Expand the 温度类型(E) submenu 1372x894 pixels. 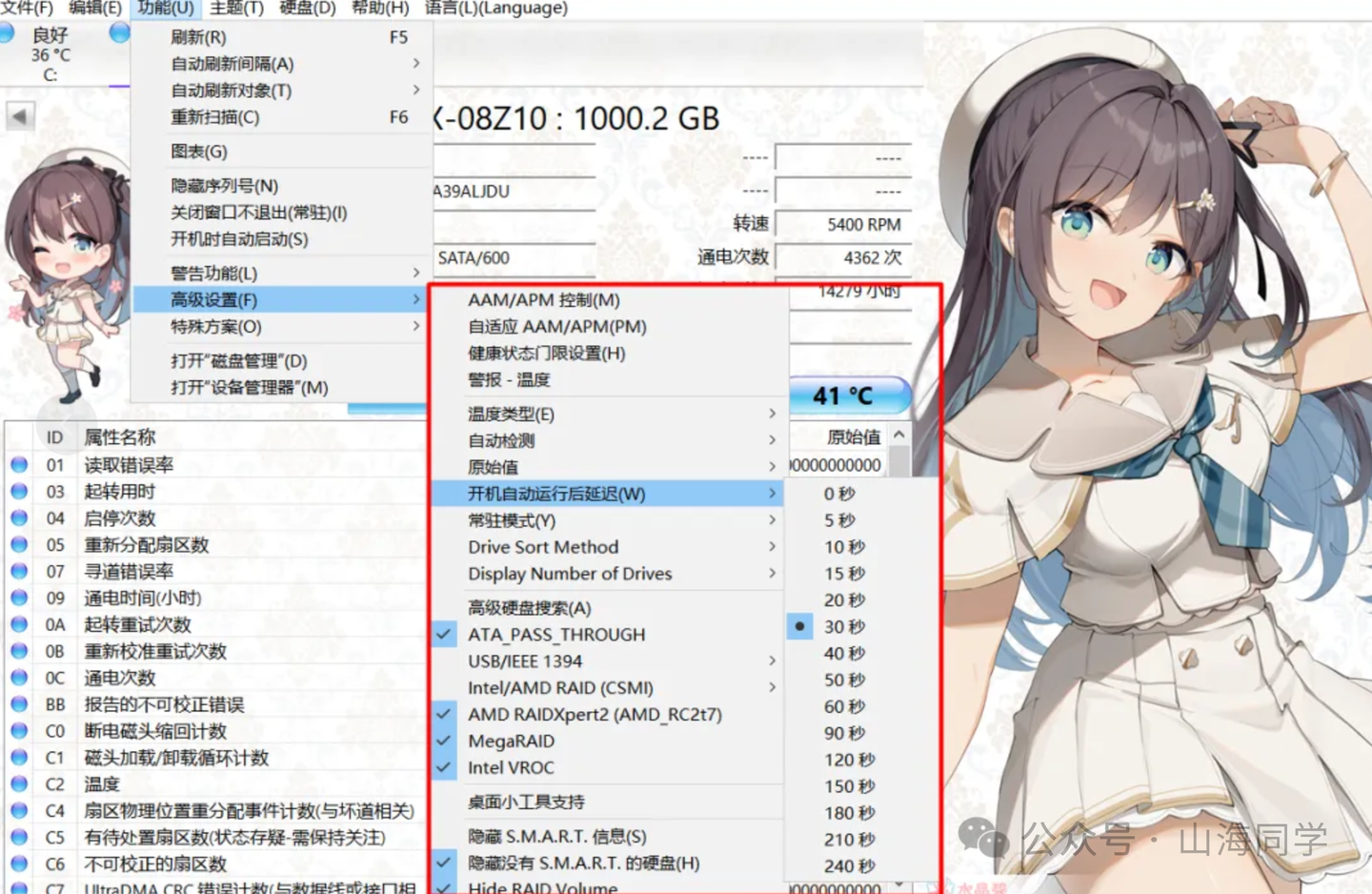607,414
